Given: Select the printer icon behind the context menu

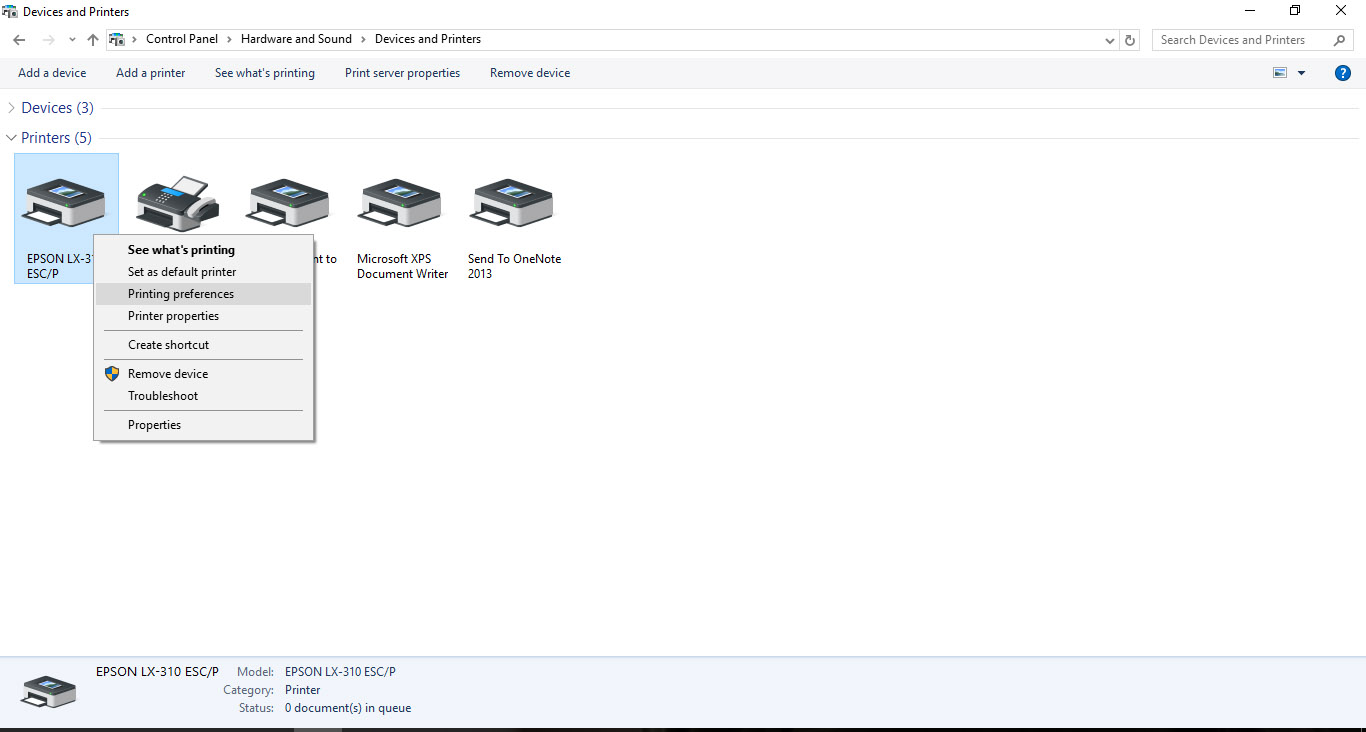Looking at the screenshot, I should [x=288, y=203].
